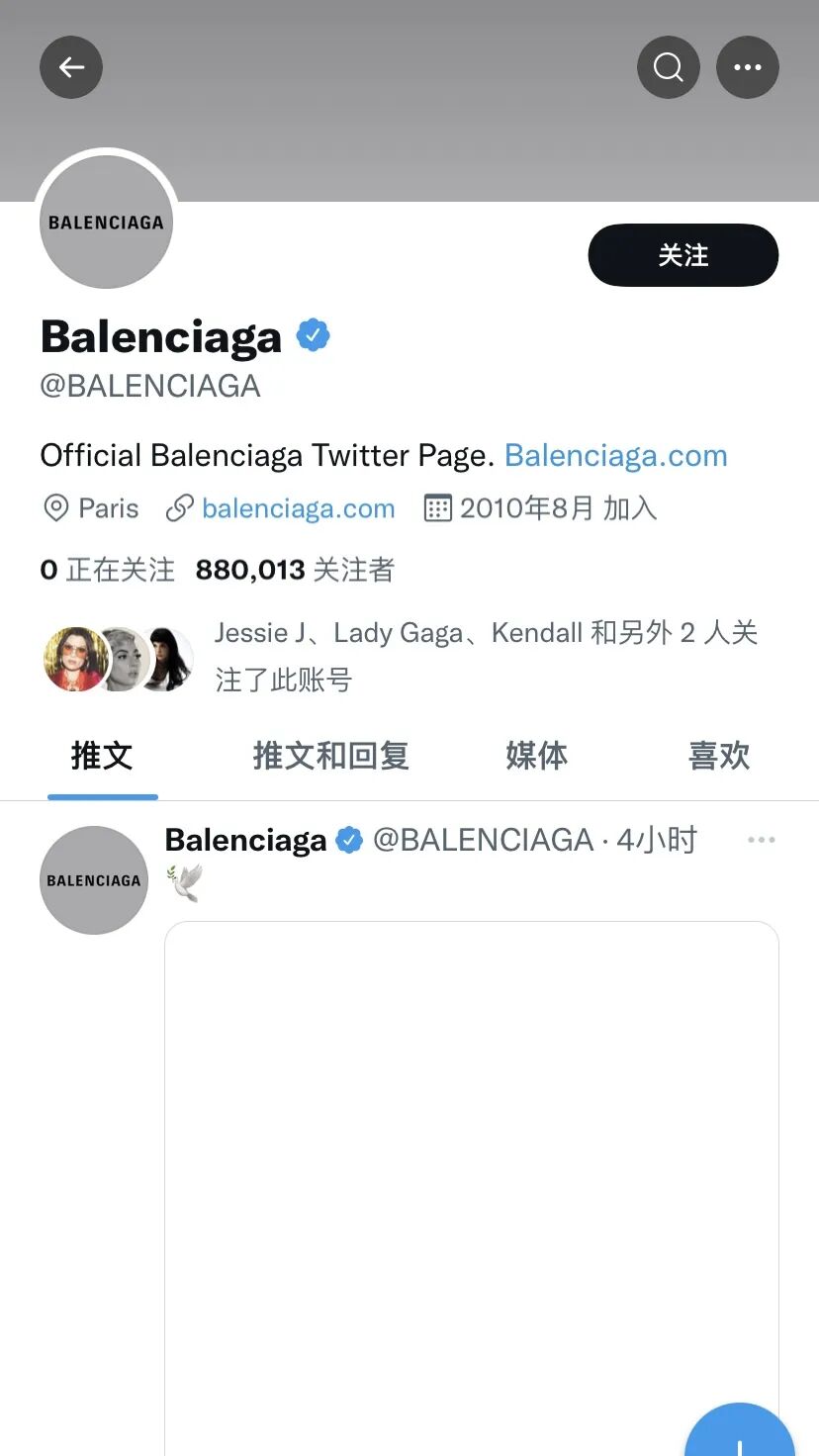Switch to the 媒体 tab
This screenshot has height=1456, width=819.
point(537,756)
